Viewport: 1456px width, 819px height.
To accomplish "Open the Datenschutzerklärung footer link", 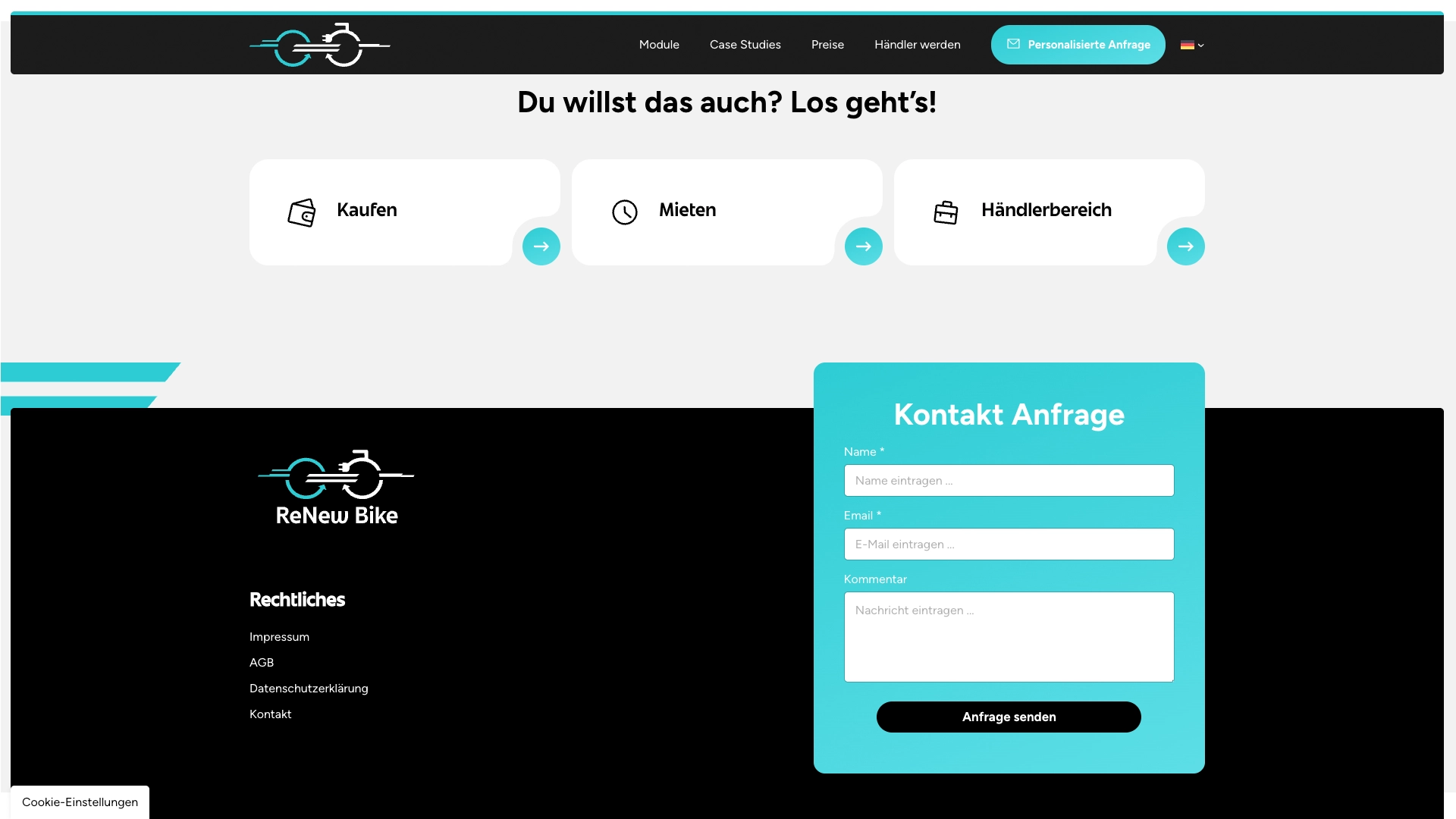I will click(x=309, y=689).
